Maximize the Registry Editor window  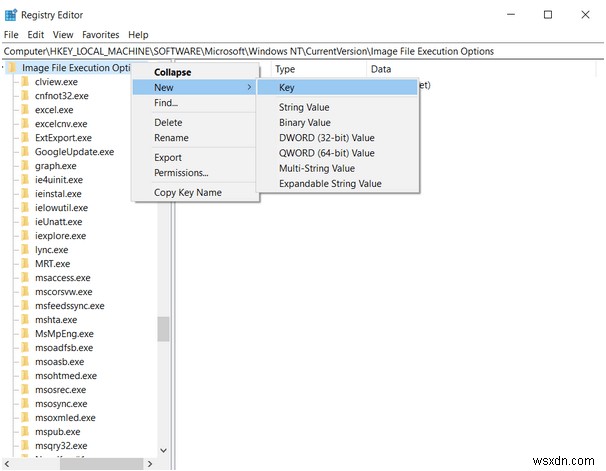[548, 15]
